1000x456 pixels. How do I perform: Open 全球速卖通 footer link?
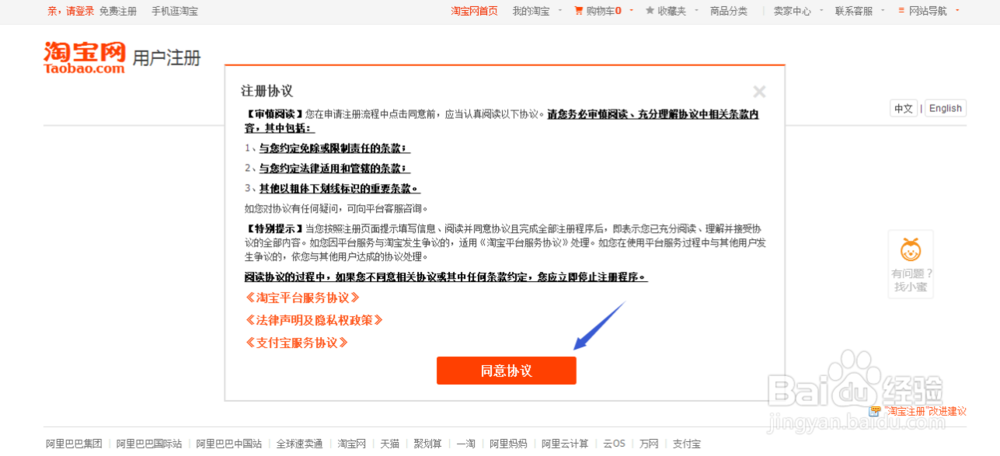(300, 443)
